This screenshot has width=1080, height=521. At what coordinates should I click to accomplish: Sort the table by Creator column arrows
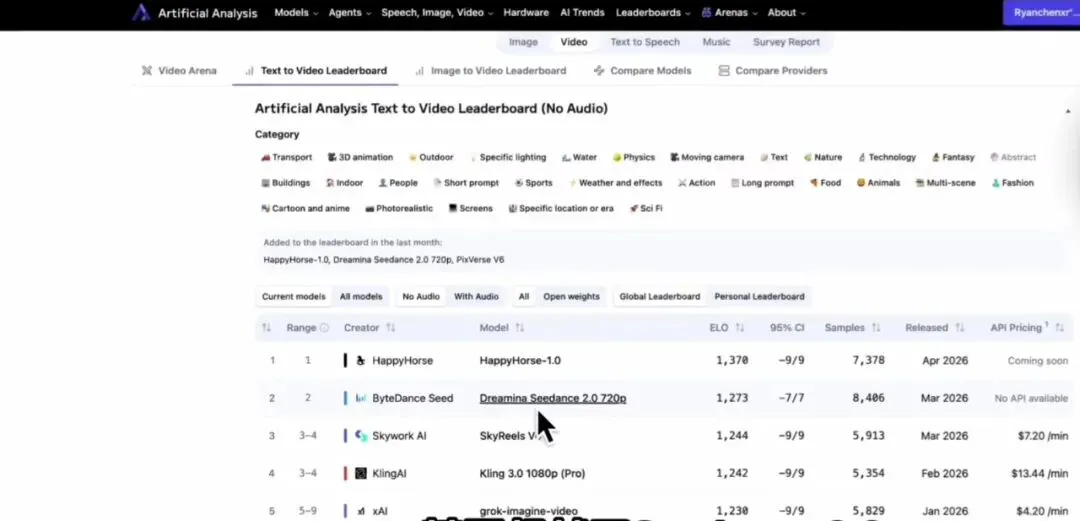tap(391, 328)
